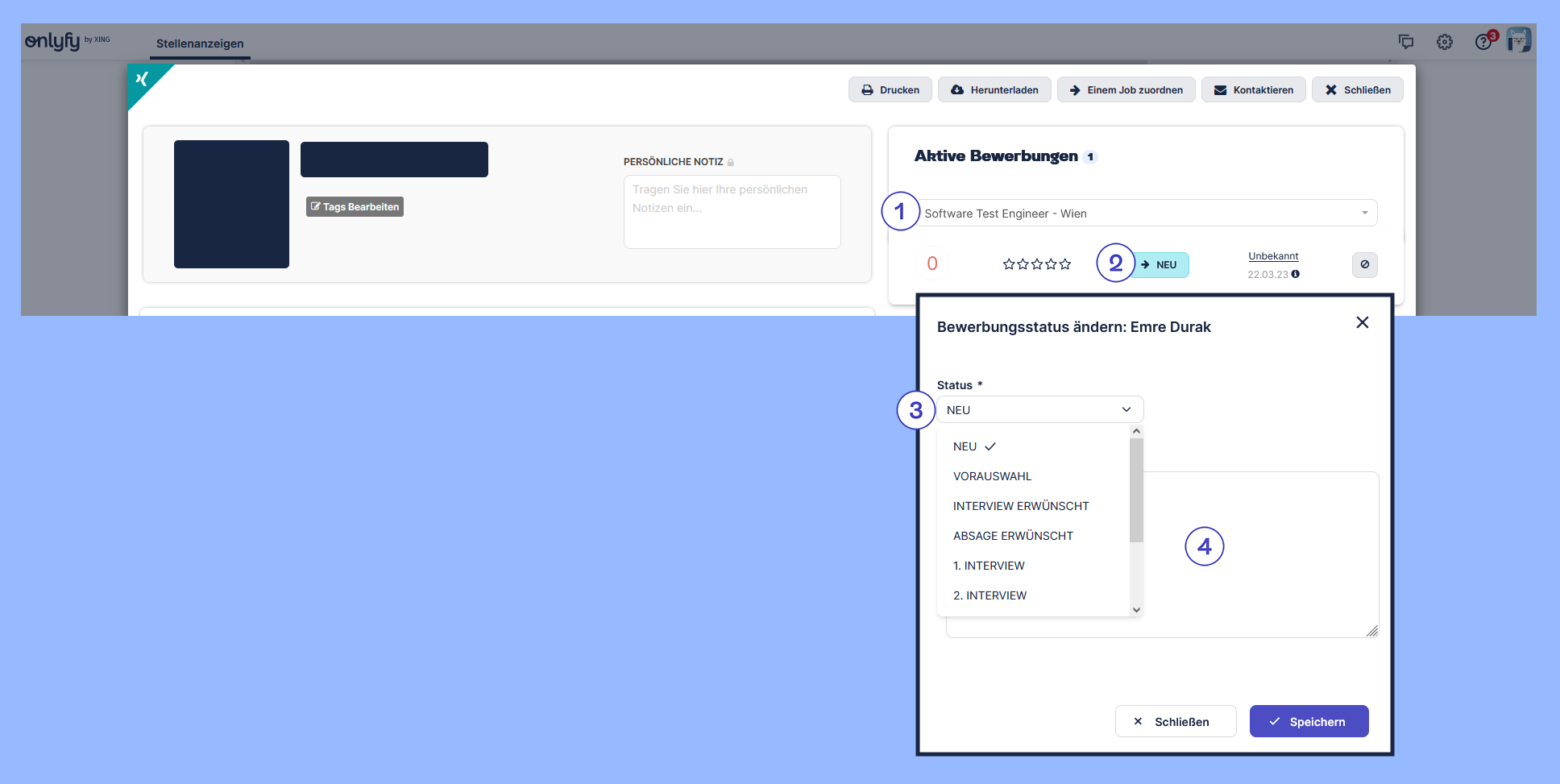Open the chat messages icon
1560x784 pixels.
(1405, 42)
